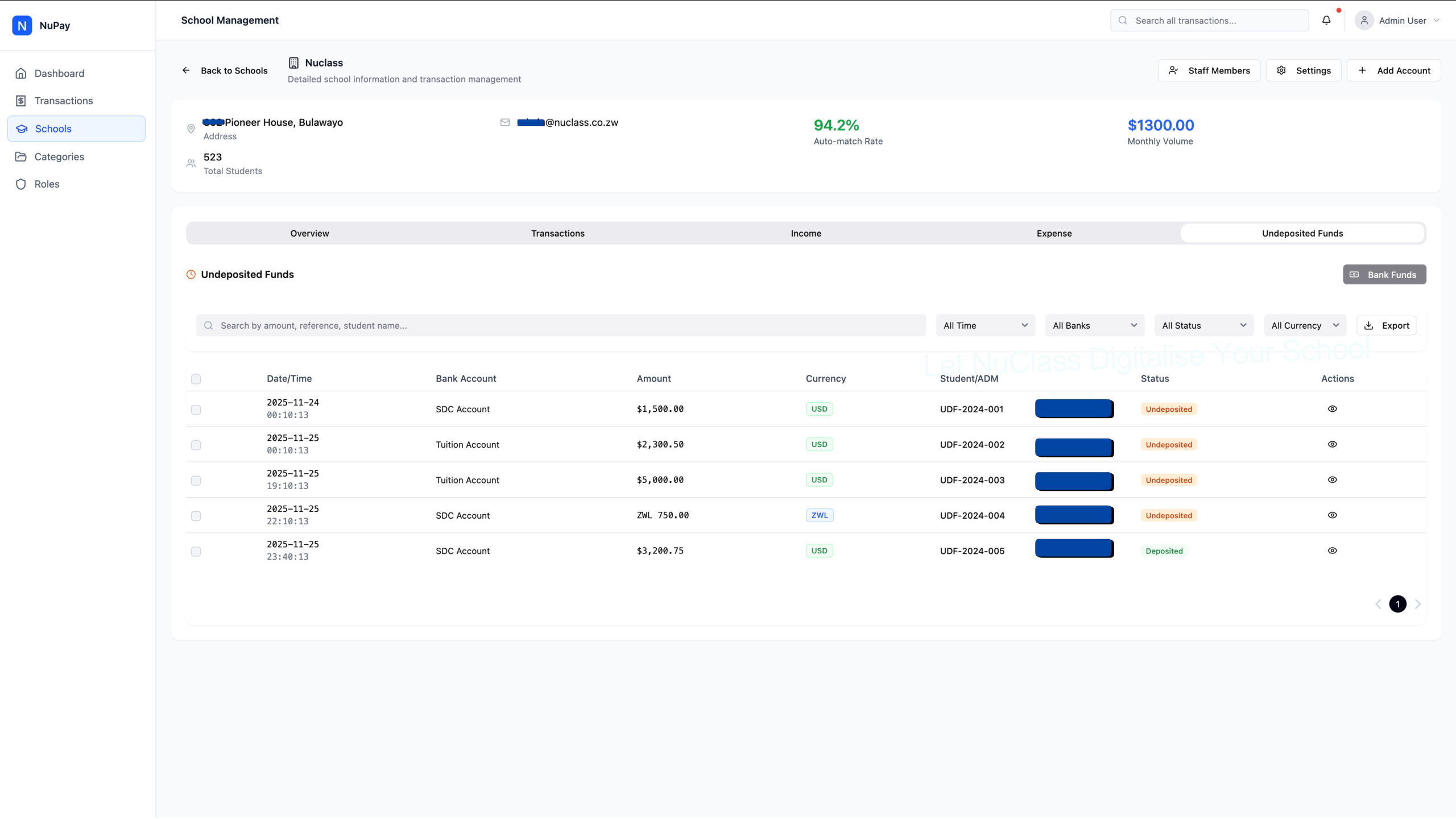Select the checkbox for UDF-2024-001 row
The width and height of the screenshot is (1456, 819).
(196, 409)
